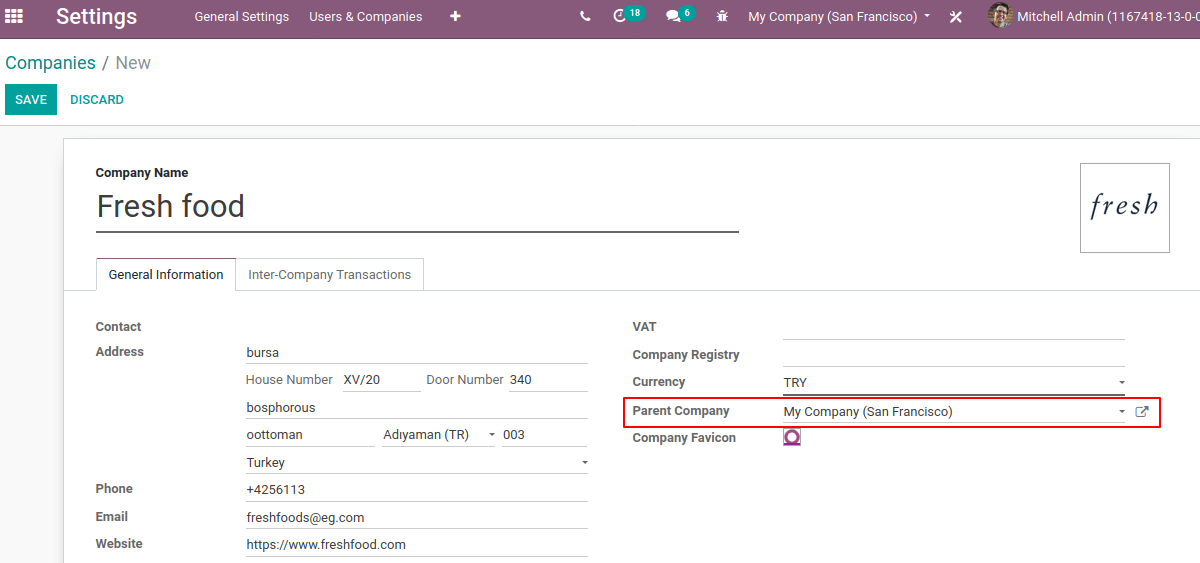Click the Website label
Image resolution: width=1200 pixels, height=563 pixels.
[x=119, y=544]
